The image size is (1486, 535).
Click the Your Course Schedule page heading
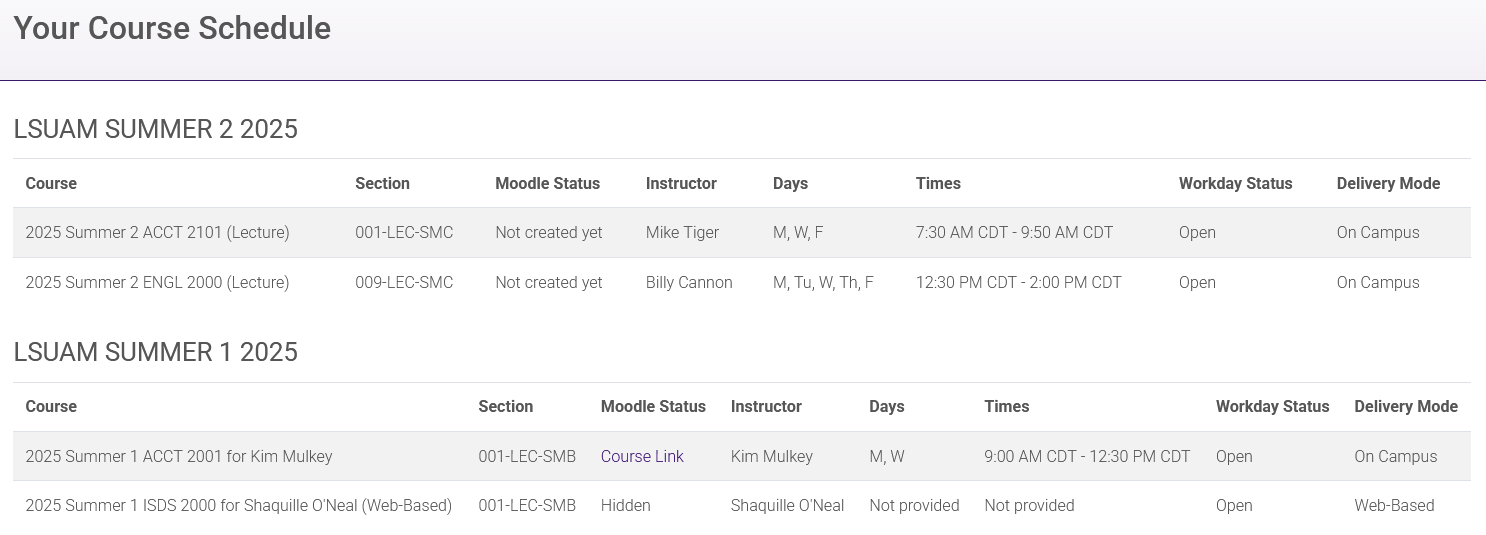coord(172,28)
